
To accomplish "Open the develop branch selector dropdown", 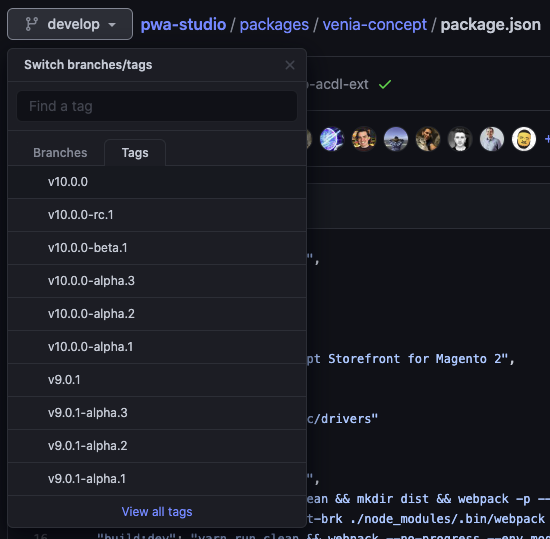I will coord(70,24).
